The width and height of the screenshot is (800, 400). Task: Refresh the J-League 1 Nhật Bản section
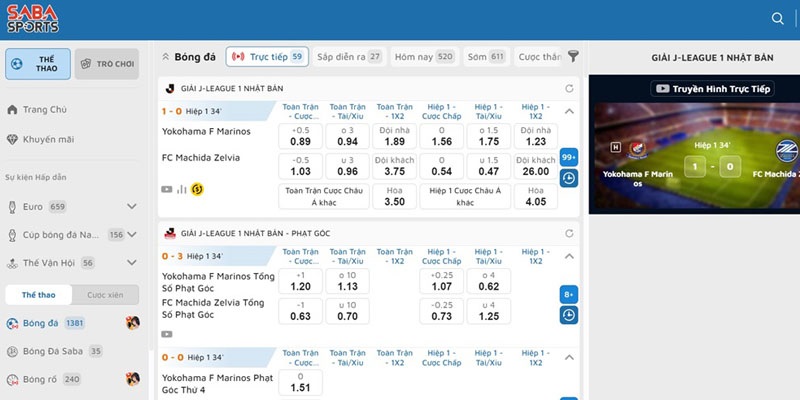tap(569, 89)
